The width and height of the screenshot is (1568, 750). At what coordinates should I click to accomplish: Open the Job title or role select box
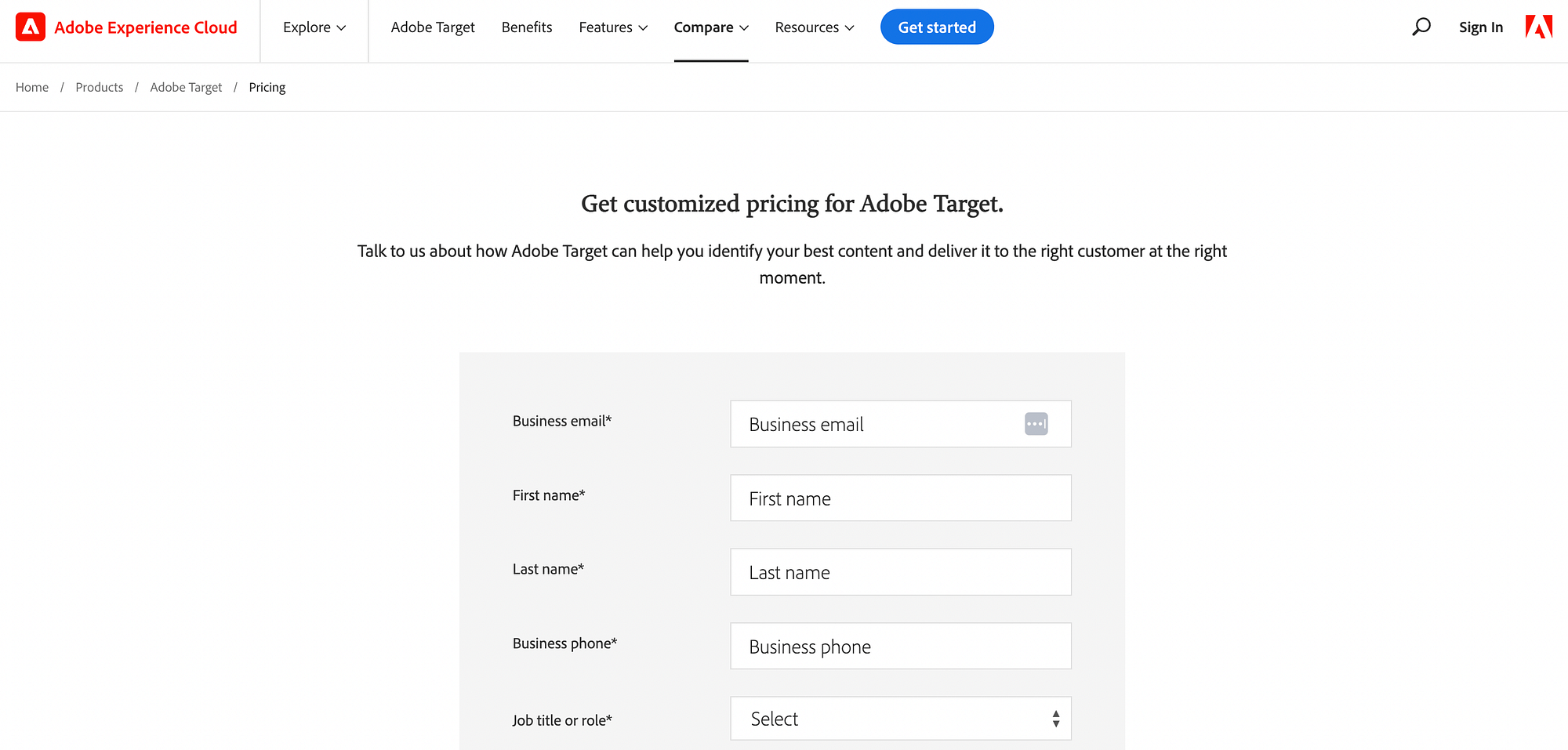[901, 719]
